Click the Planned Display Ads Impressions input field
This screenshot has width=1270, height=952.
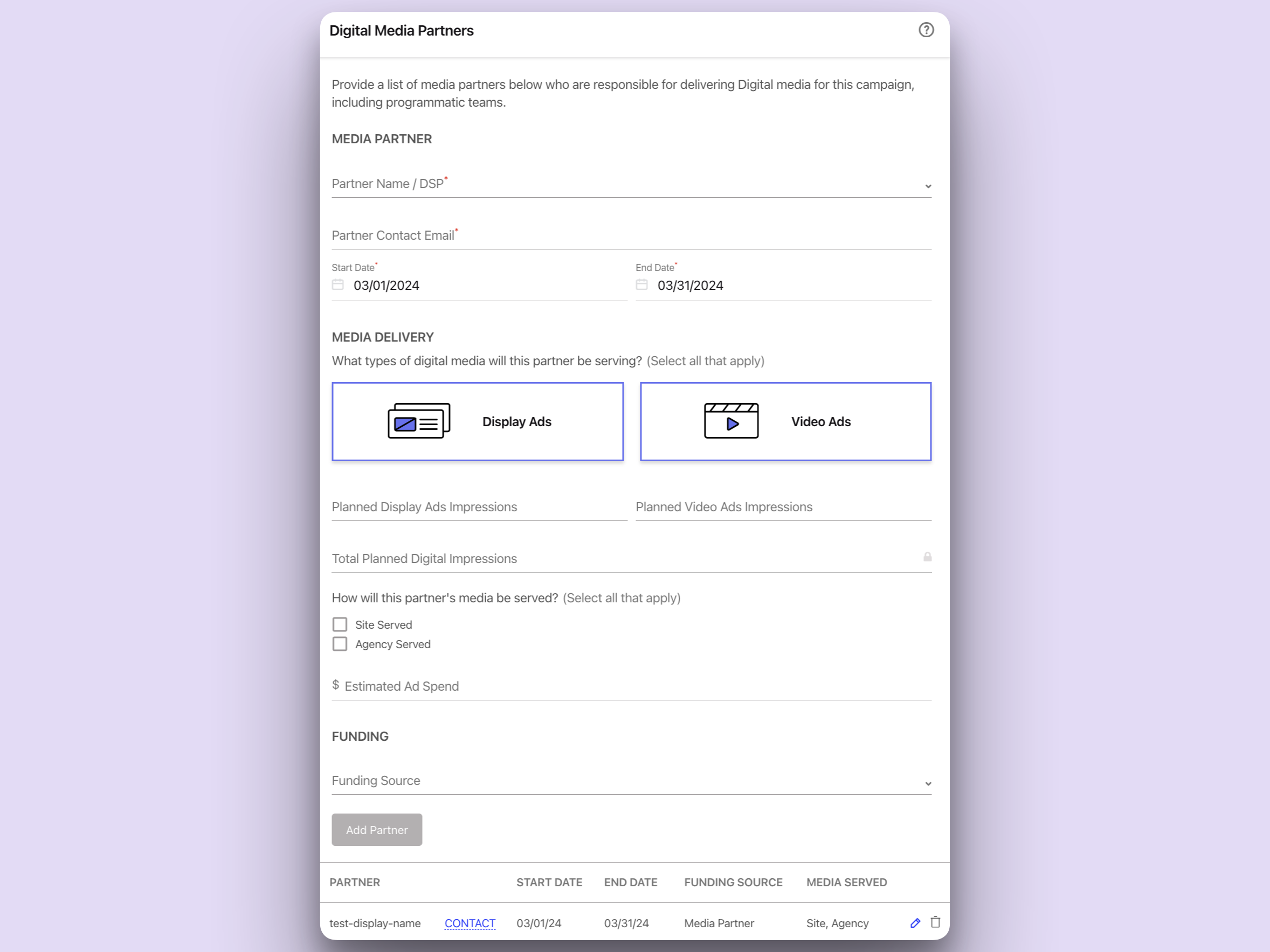[x=479, y=507]
